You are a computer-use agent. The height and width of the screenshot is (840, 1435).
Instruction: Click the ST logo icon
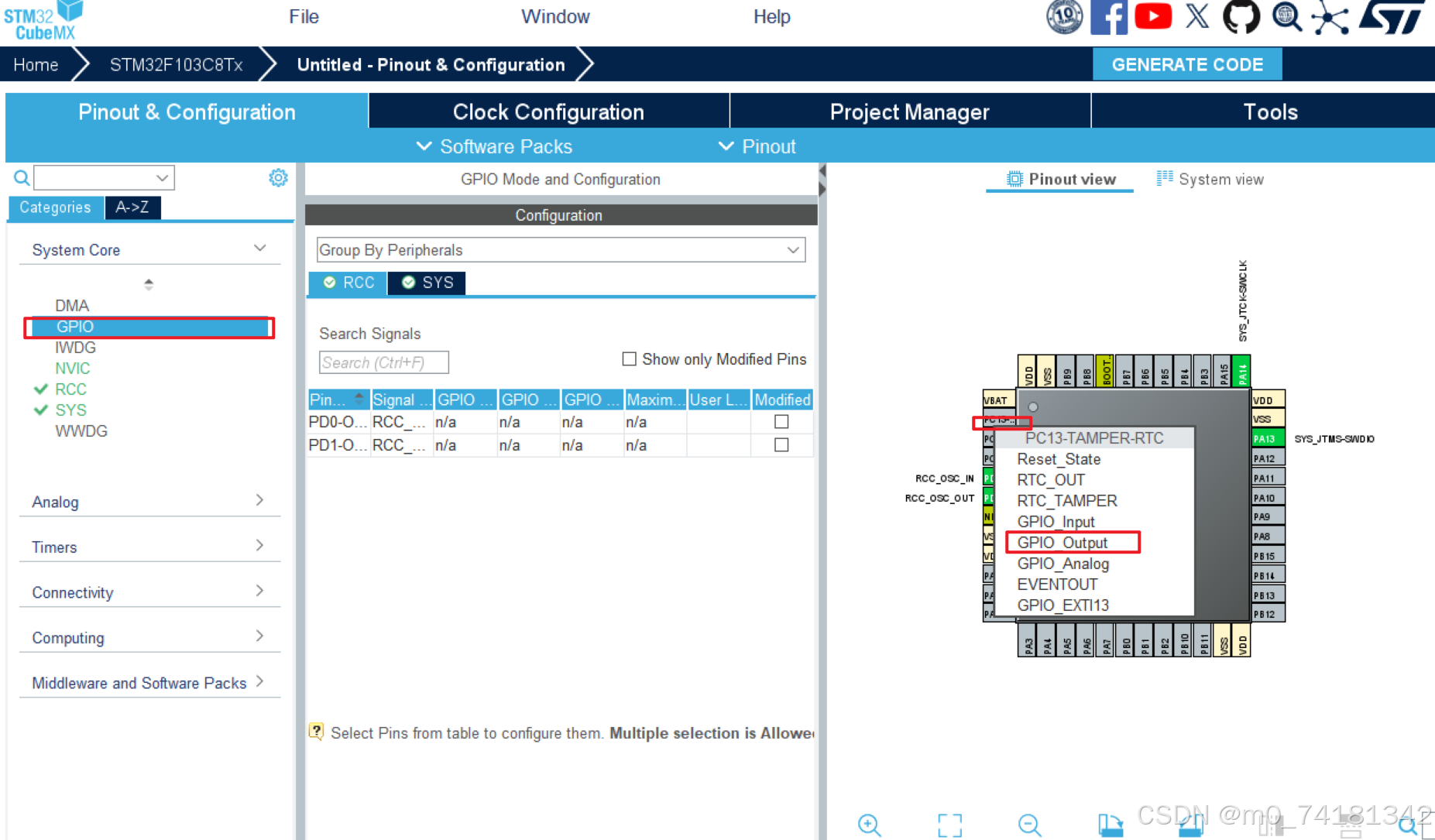click(x=1392, y=17)
